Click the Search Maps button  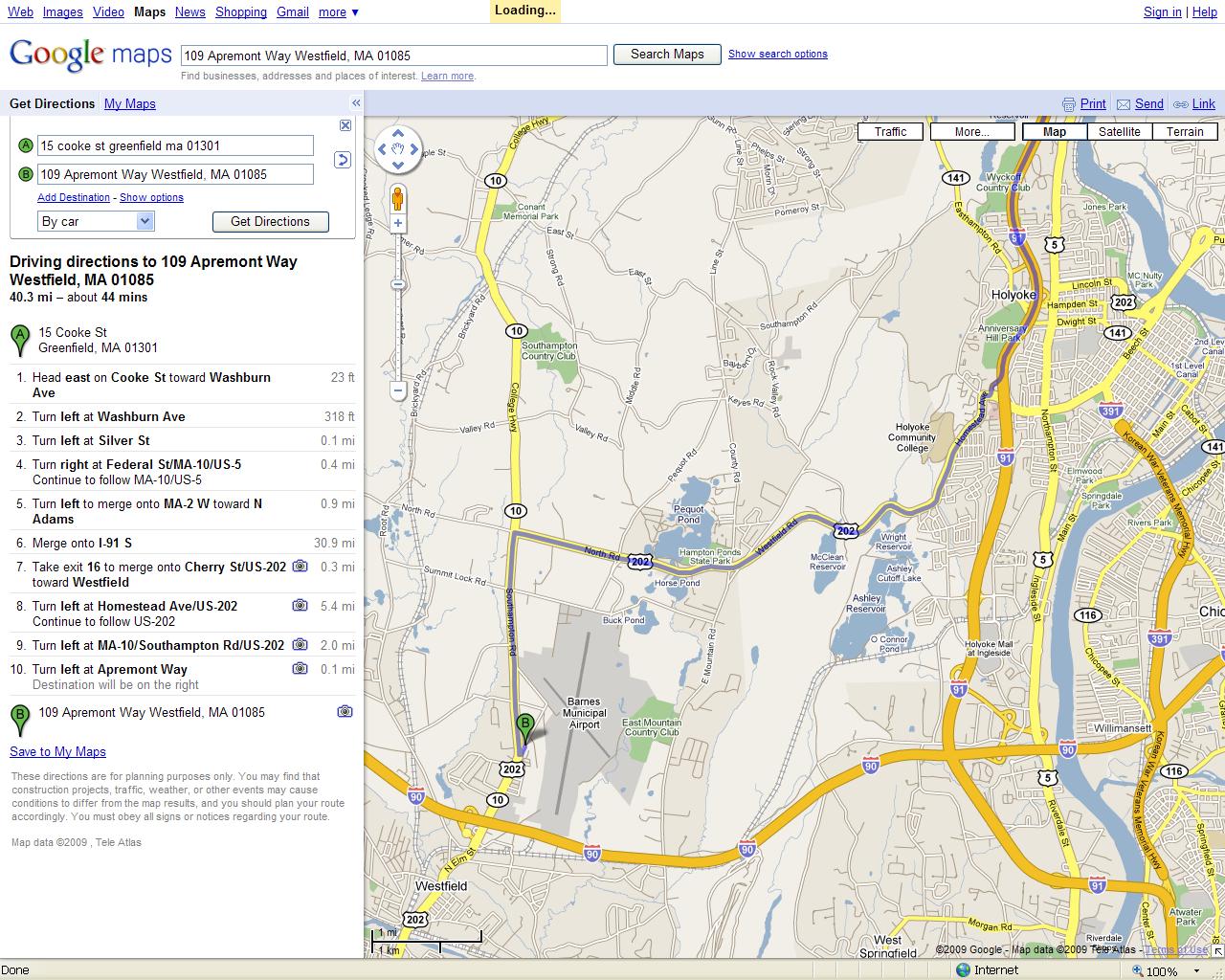[x=667, y=55]
